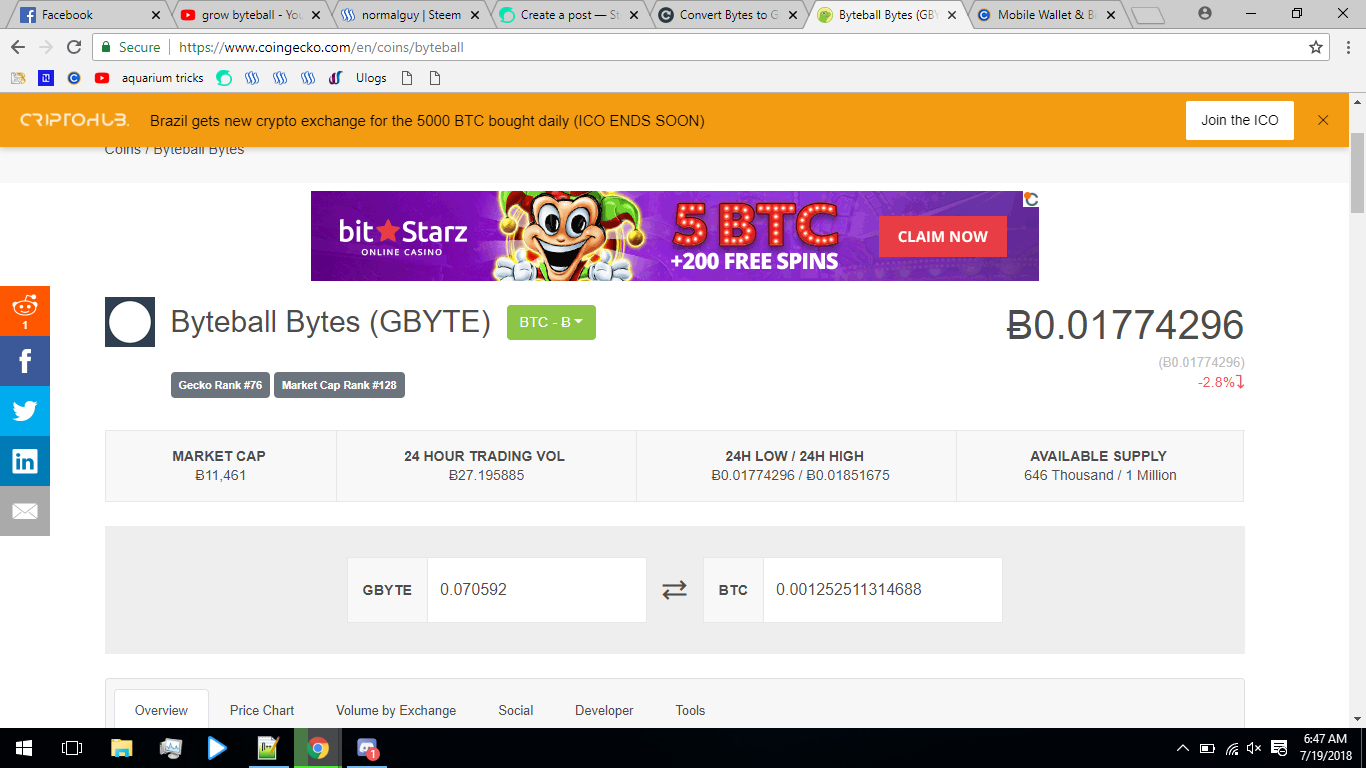Bookmark this page with the star icon
Viewport: 1366px width, 768px height.
pyautogui.click(x=1316, y=47)
